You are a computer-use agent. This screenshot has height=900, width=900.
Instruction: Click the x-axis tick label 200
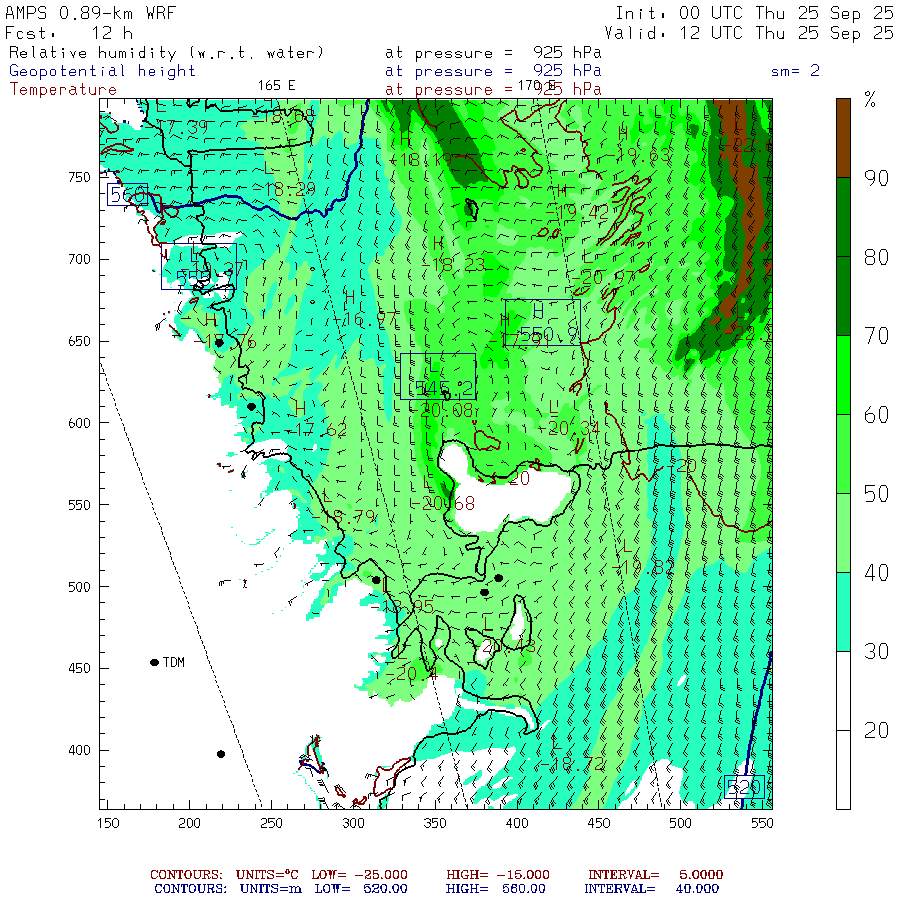189,823
